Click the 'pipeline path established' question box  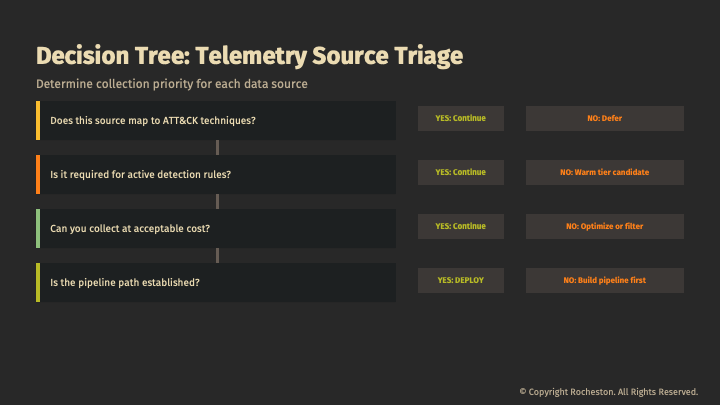(x=217, y=282)
